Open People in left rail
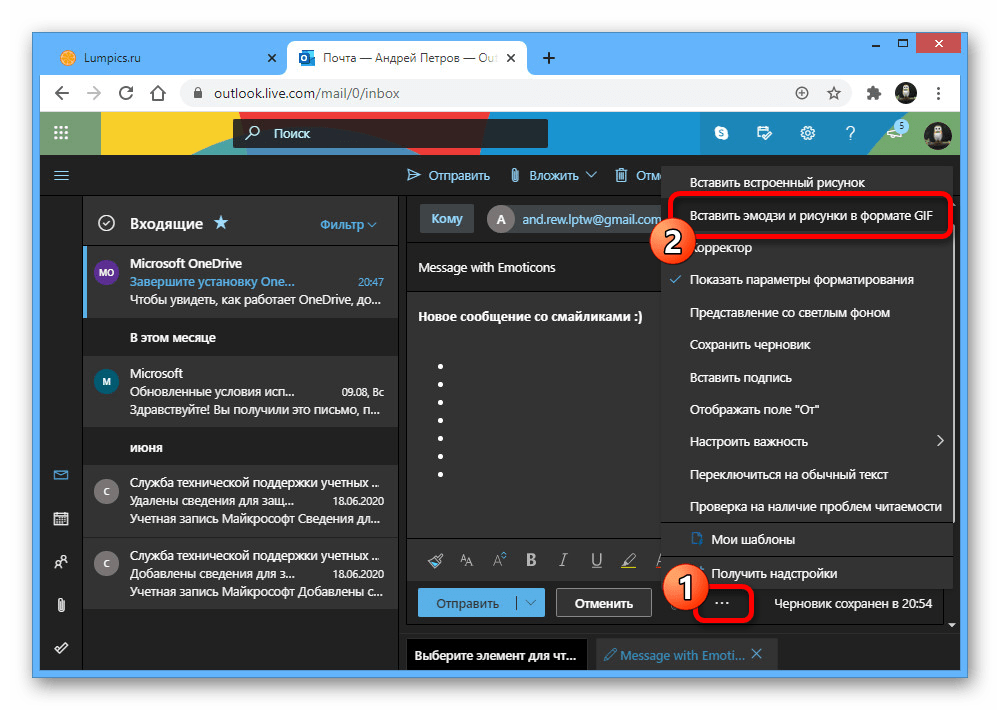 pyautogui.click(x=61, y=562)
